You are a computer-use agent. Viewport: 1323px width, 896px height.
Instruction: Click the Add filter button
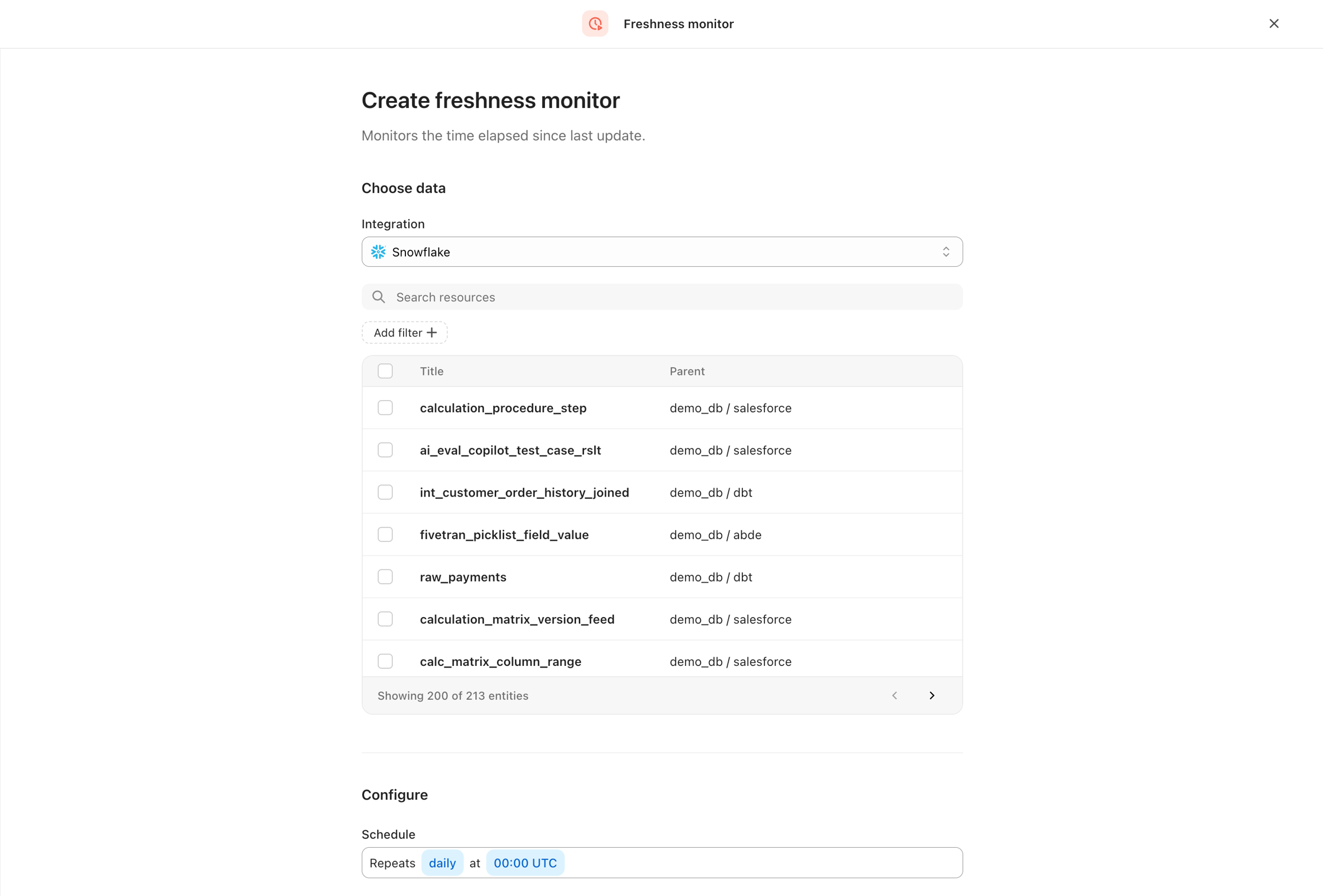(x=404, y=332)
